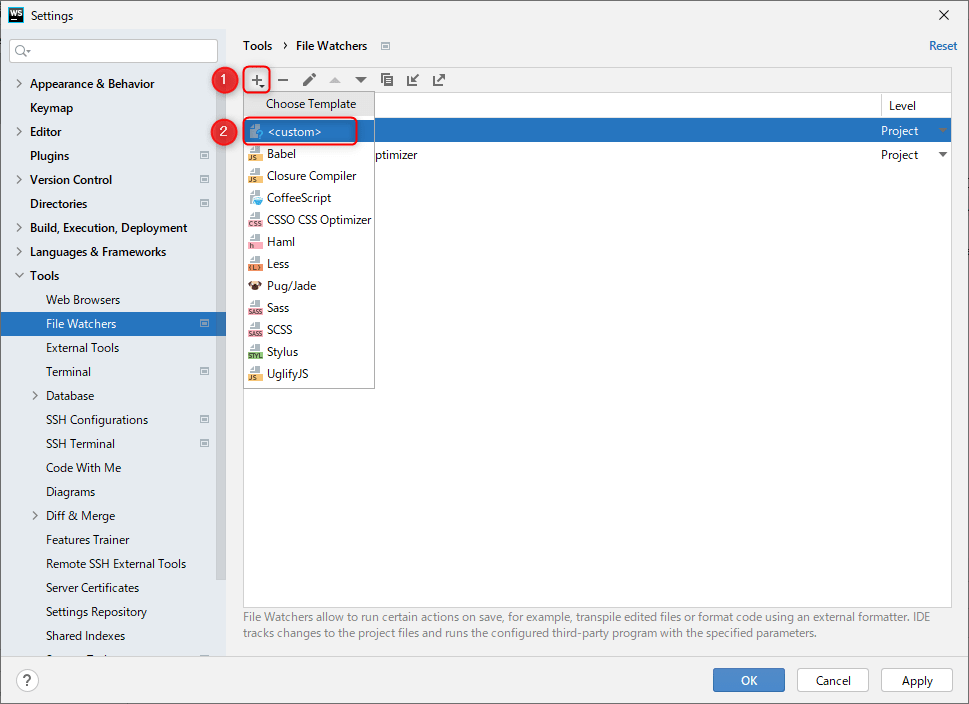Expand the Editor section
The image size is (969, 704).
19,132
